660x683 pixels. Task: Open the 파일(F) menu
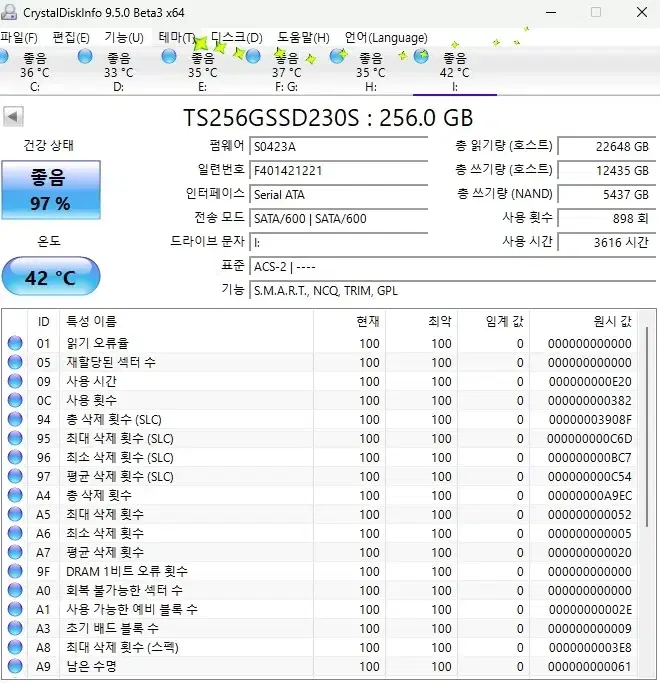click(19, 38)
